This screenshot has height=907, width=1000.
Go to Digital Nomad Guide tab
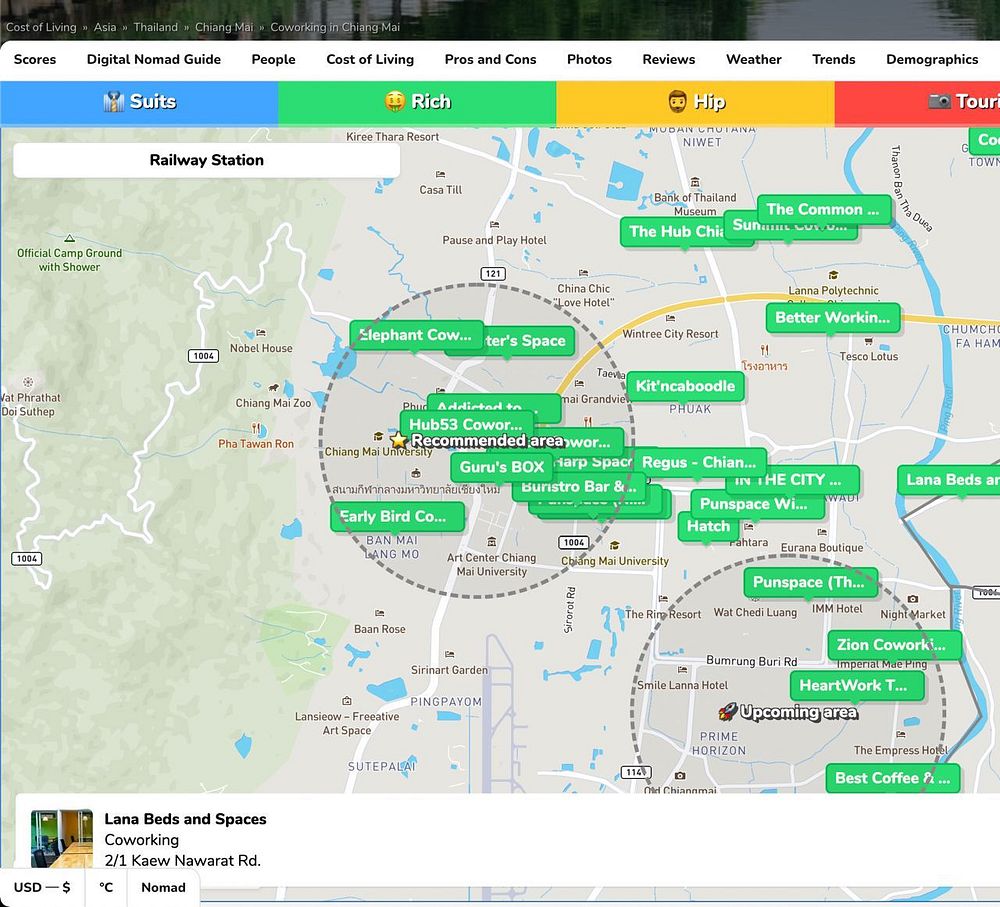coord(154,59)
